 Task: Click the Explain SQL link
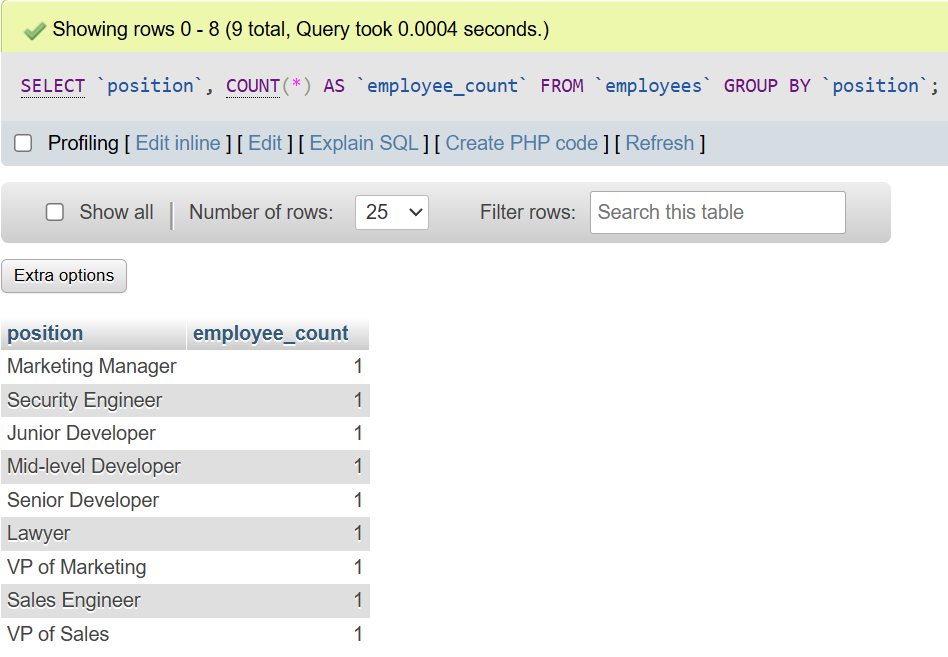tap(364, 143)
